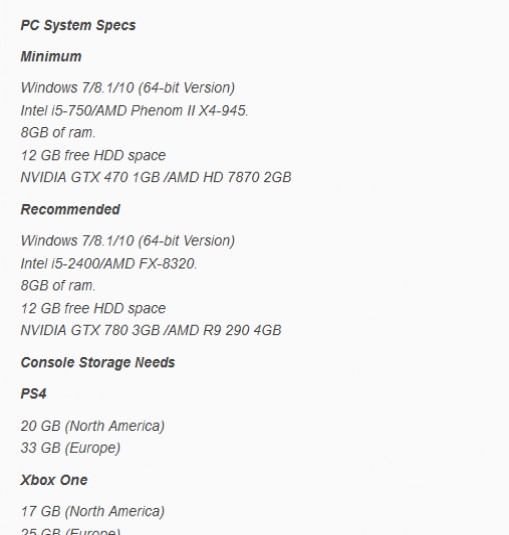The height and width of the screenshot is (535, 509).
Task: Click the Console Storage Needs heading
Action: 98,363
